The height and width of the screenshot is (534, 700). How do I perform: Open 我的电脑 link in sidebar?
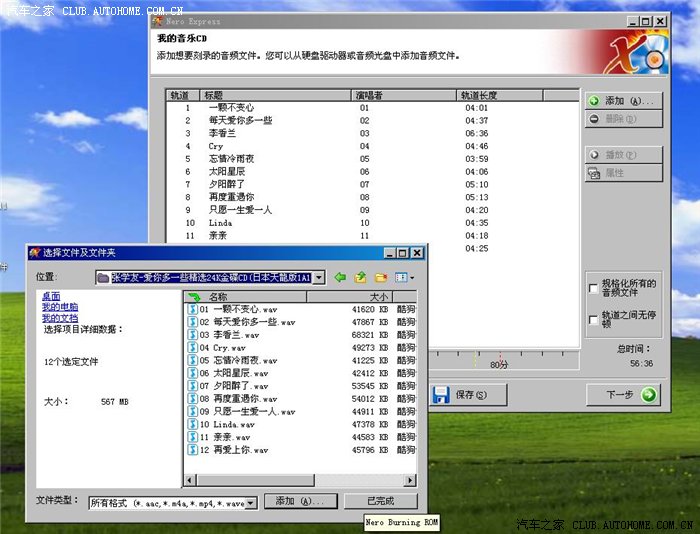(x=59, y=307)
